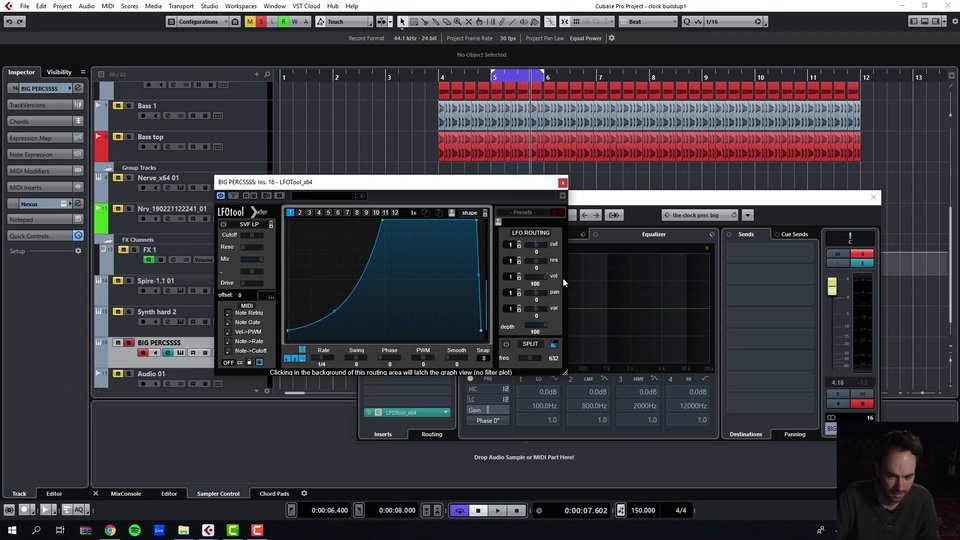Click channel settings previous-channel arrow

point(585,215)
